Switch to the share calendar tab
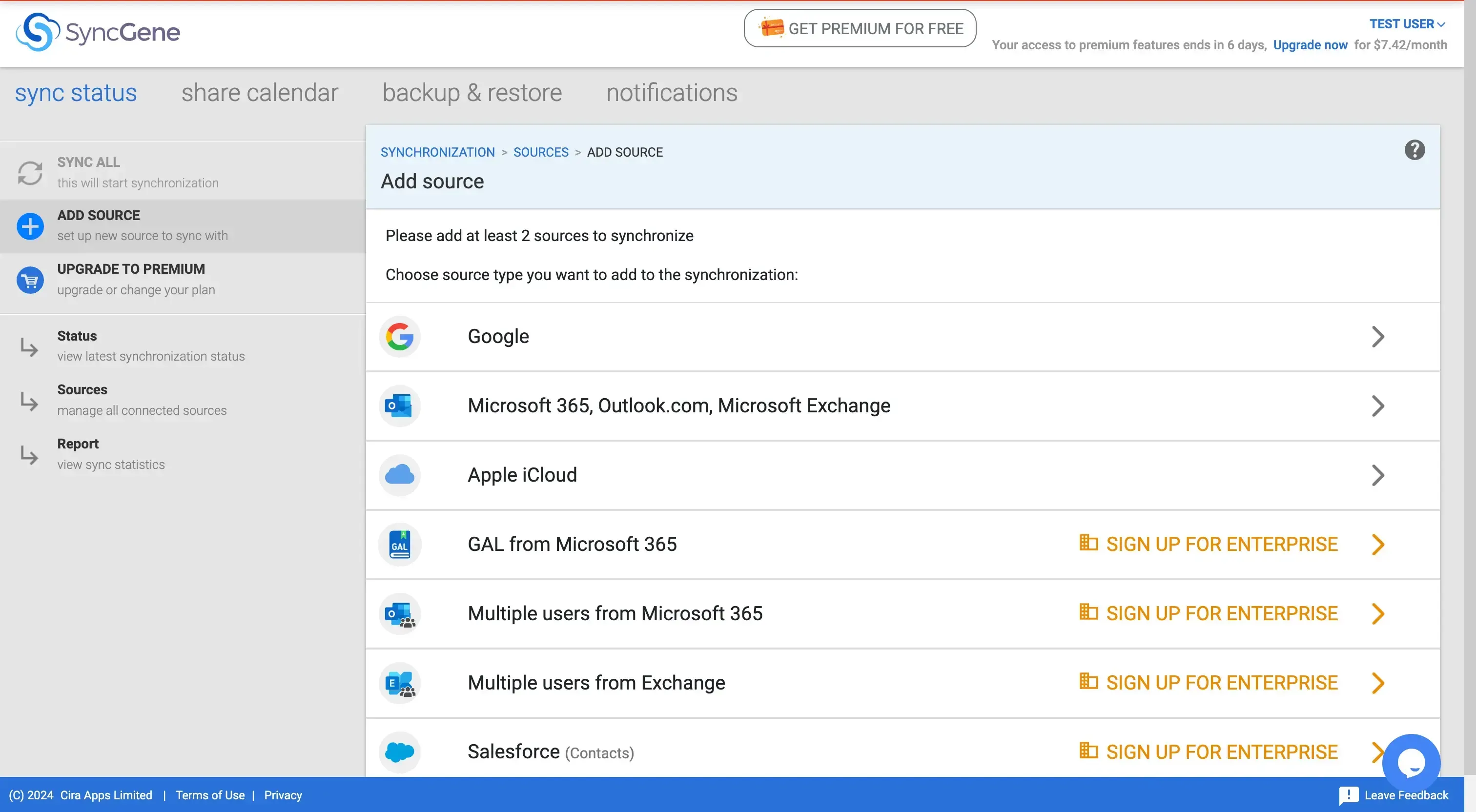 [x=259, y=92]
